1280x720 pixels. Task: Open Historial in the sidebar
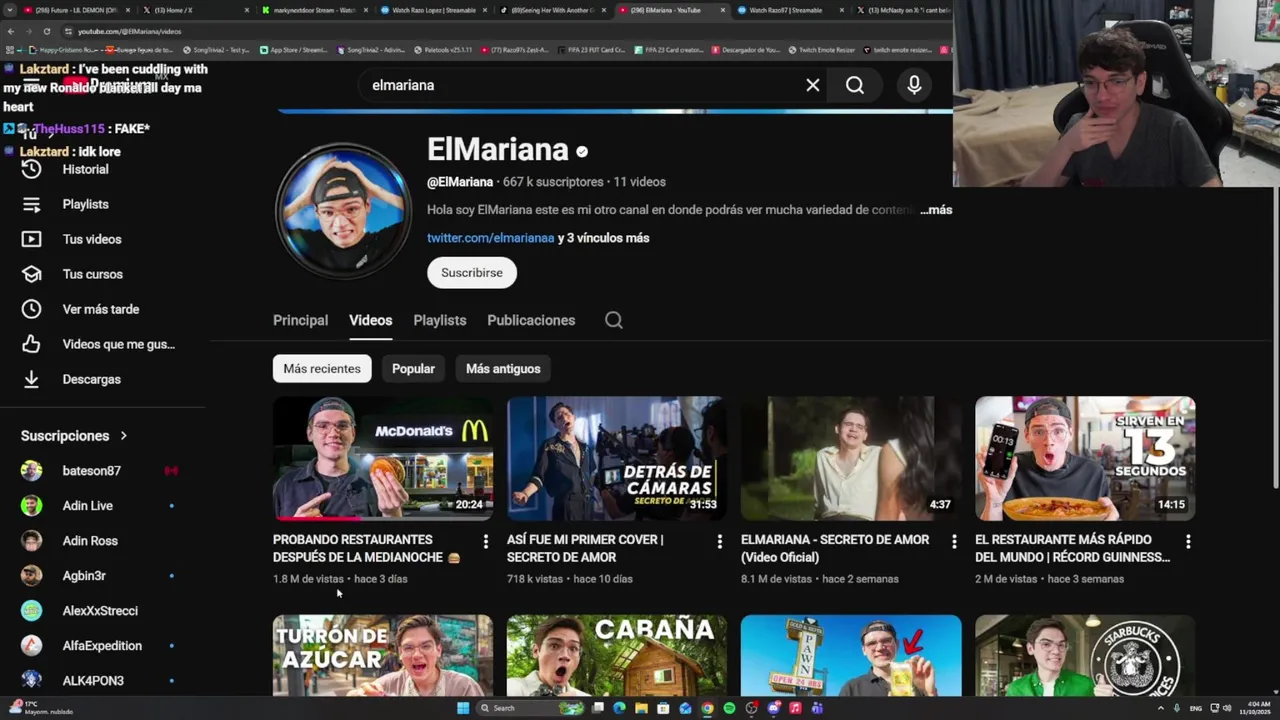click(x=85, y=169)
